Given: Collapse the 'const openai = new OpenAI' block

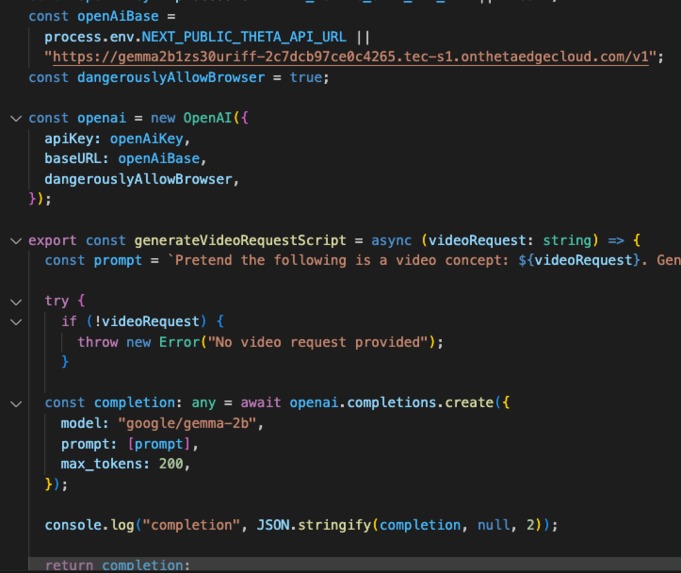Looking at the screenshot, I should click(16, 119).
